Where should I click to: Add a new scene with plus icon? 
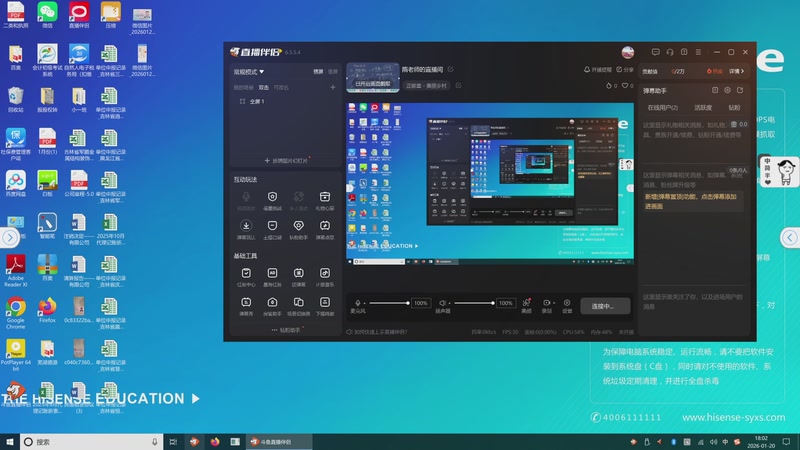pos(333,87)
